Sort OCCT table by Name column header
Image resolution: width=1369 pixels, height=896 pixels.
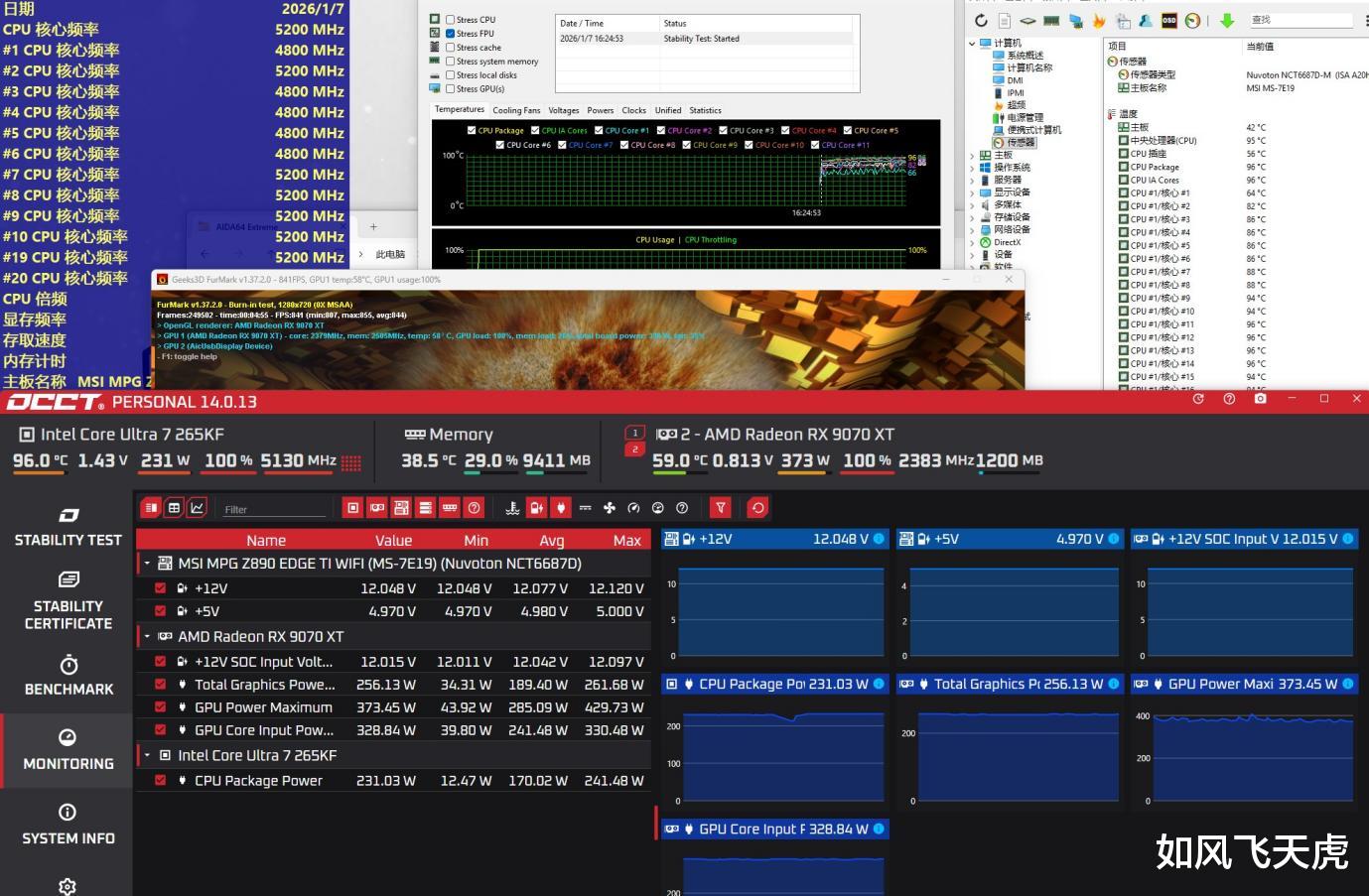click(266, 540)
